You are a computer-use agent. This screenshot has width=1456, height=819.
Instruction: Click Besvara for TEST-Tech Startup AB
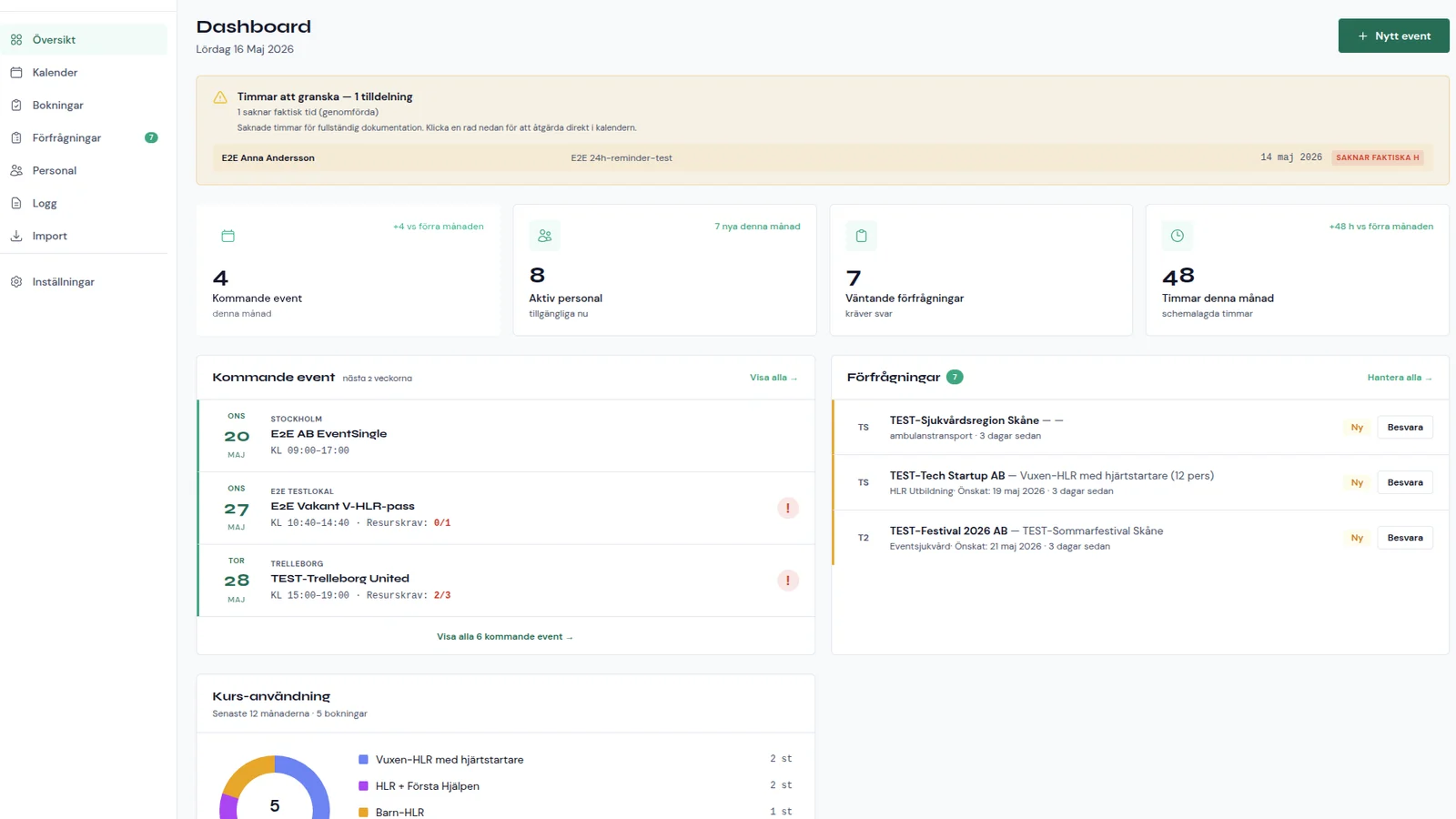tap(1405, 483)
